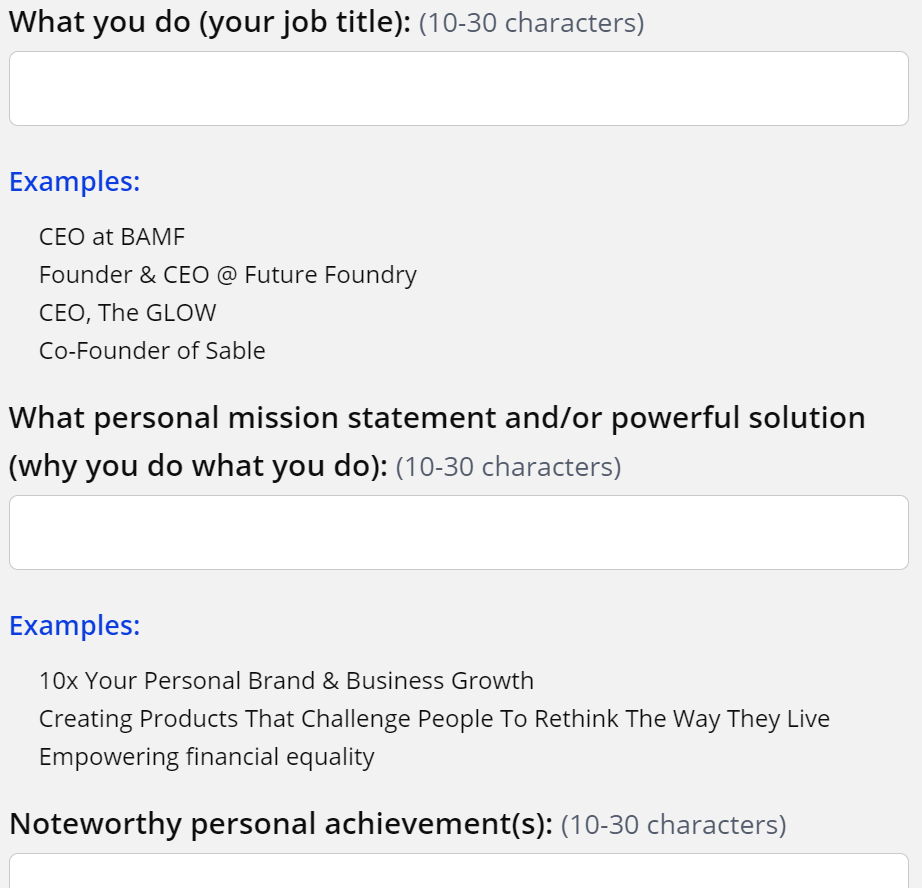Image resolution: width=922 pixels, height=888 pixels.
Task: Select the noteworthy personal achievements input field
Action: coord(459,871)
